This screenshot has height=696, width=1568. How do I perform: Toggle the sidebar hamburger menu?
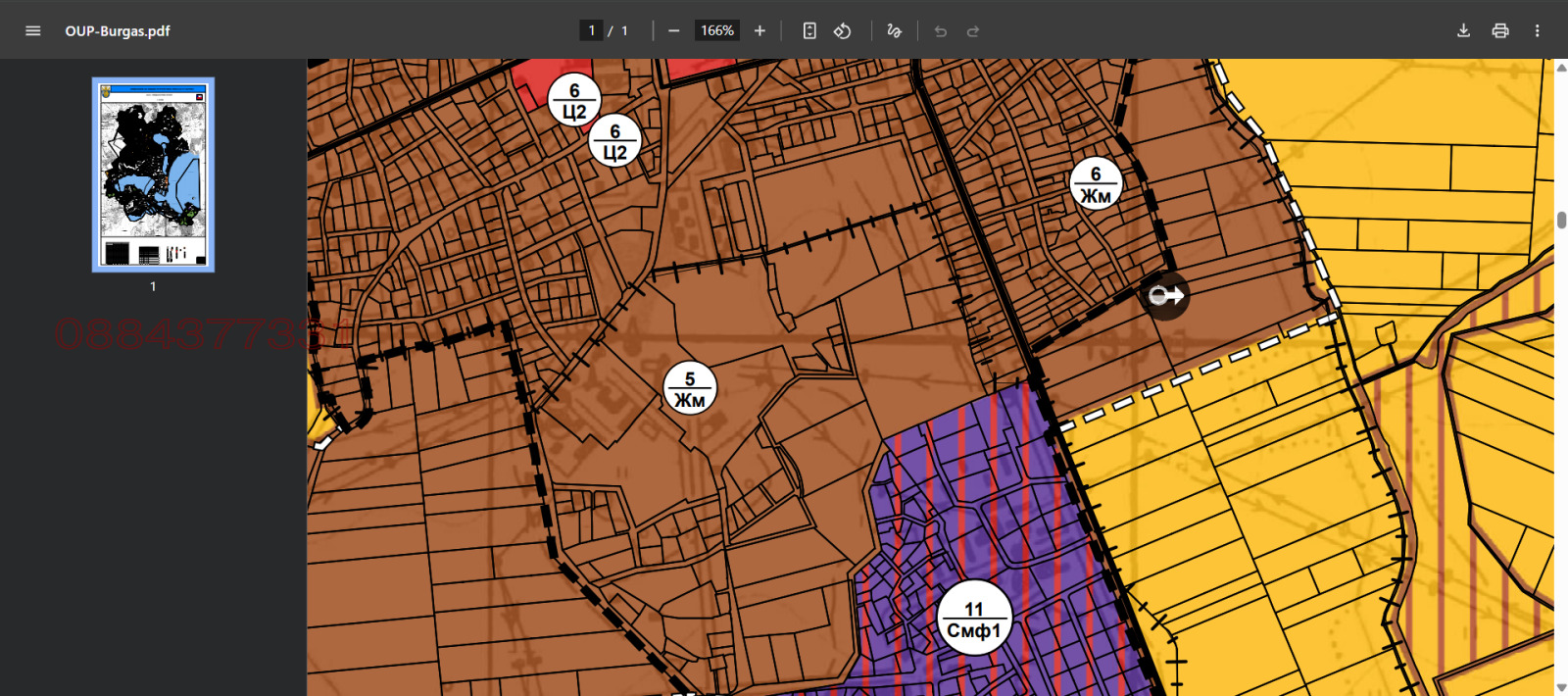click(x=32, y=30)
